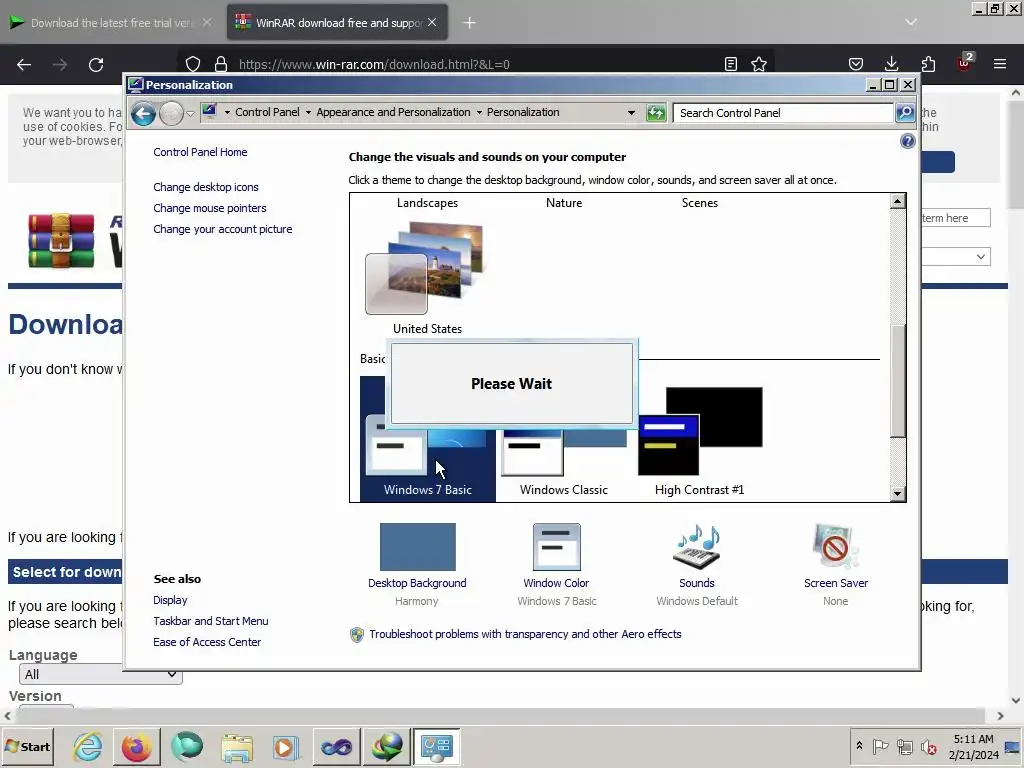Click the Pocket save icon in Firefox

[856, 64]
